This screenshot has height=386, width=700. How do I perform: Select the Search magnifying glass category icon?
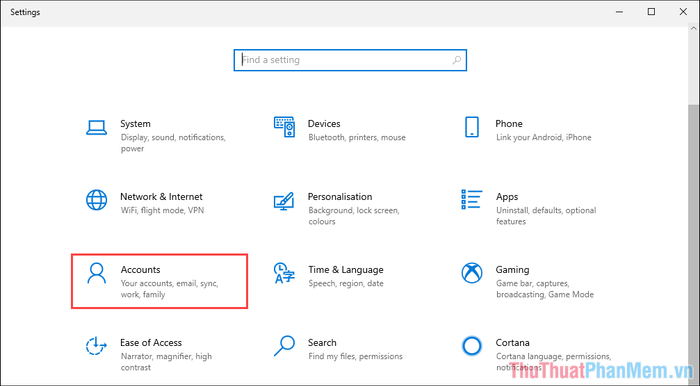click(x=284, y=346)
